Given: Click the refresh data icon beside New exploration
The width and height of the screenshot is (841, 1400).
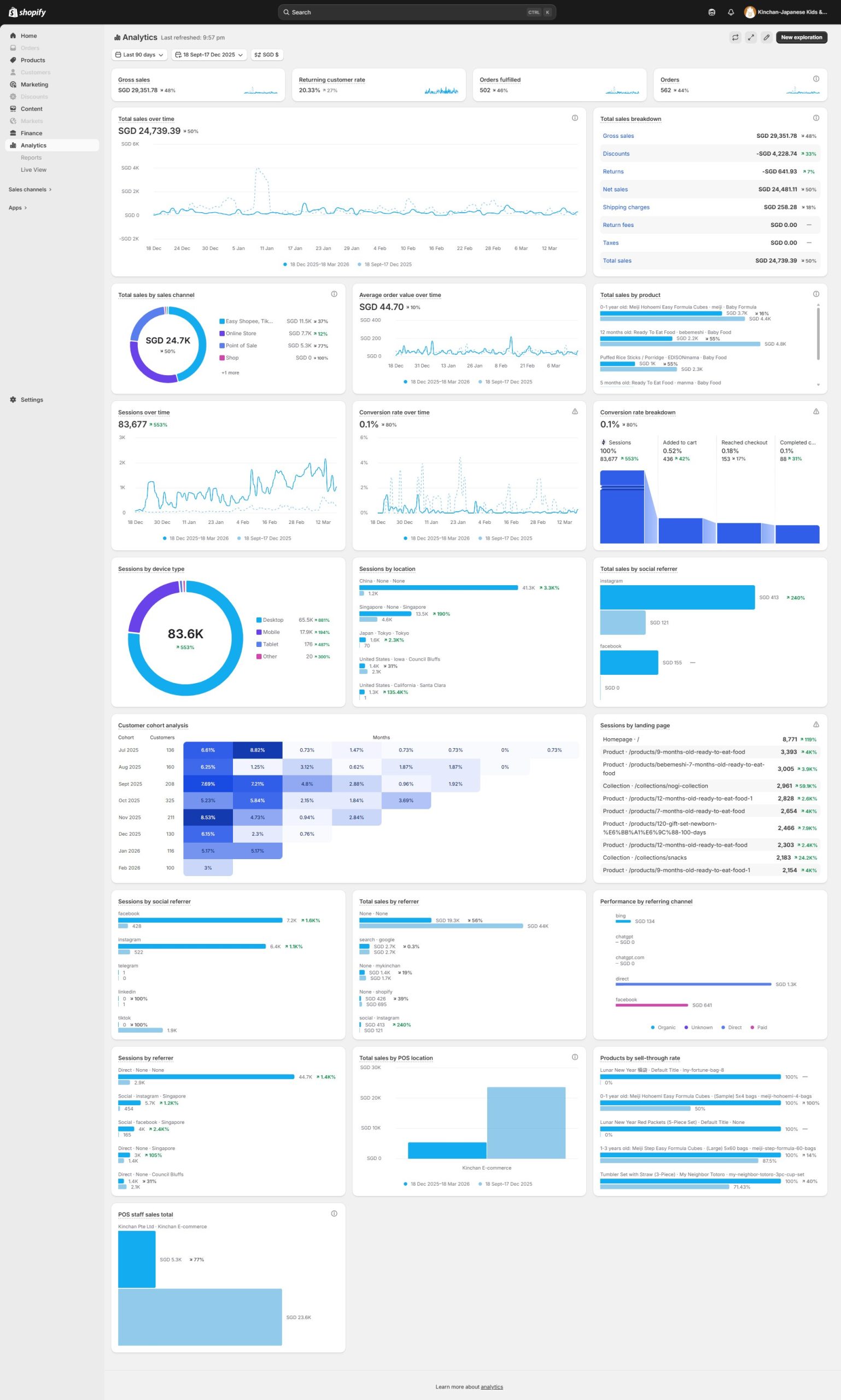Looking at the screenshot, I should (735, 37).
